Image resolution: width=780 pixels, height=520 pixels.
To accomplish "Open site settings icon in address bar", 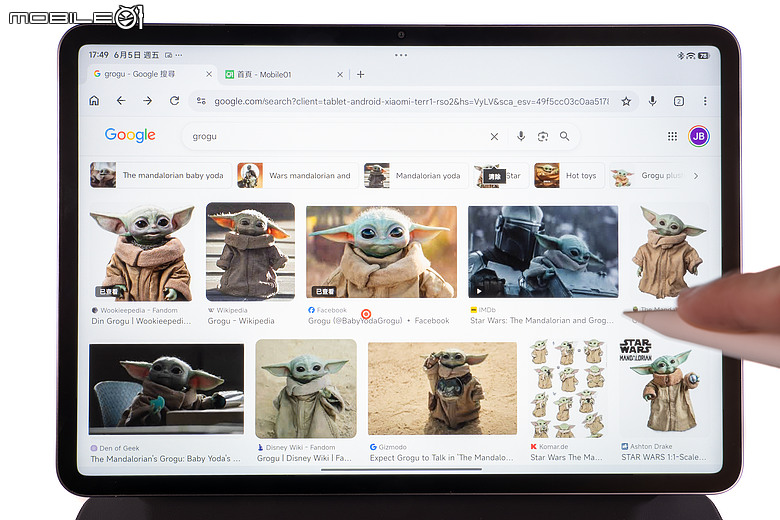I will [201, 101].
